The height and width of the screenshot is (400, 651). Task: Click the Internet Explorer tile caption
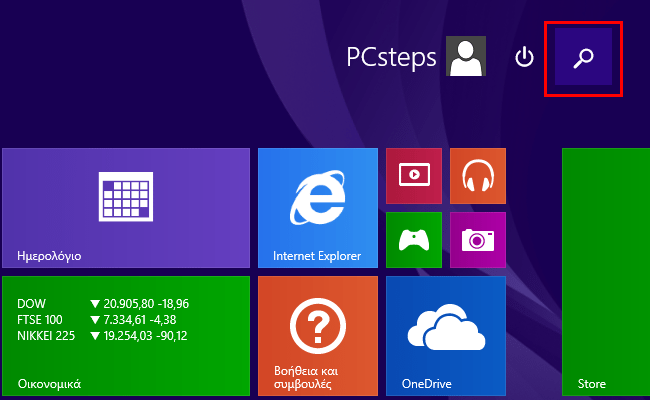click(316, 256)
